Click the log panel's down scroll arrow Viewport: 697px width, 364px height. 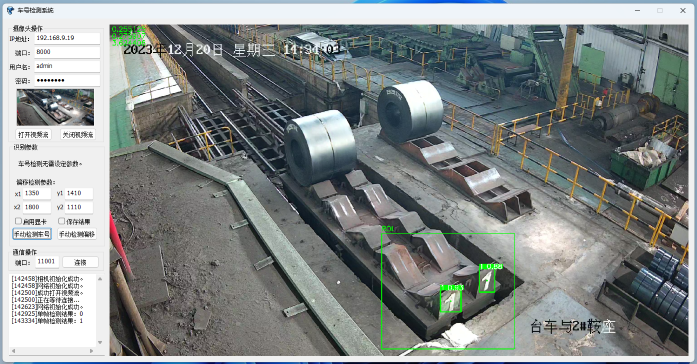tap(100, 343)
